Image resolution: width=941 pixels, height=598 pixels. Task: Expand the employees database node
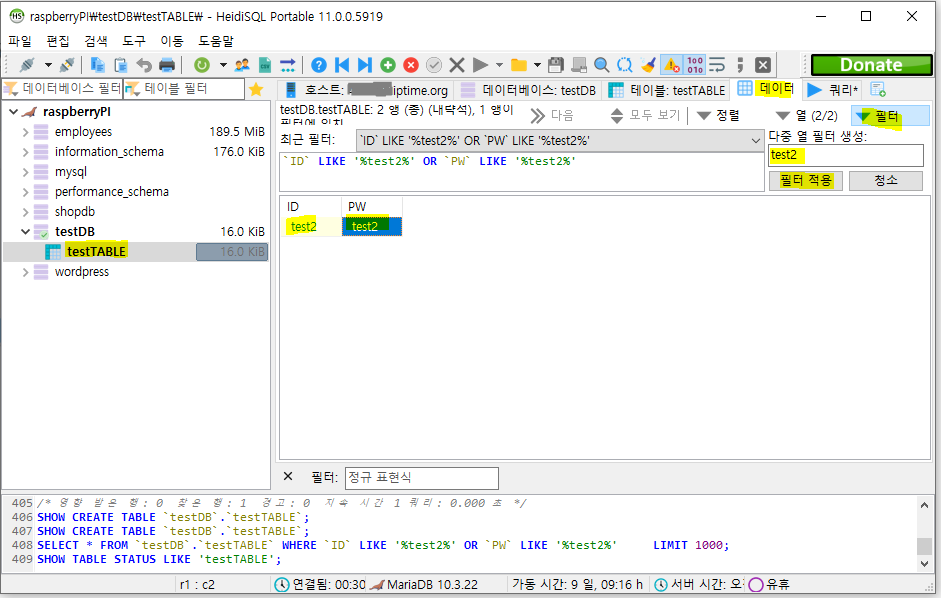point(25,132)
